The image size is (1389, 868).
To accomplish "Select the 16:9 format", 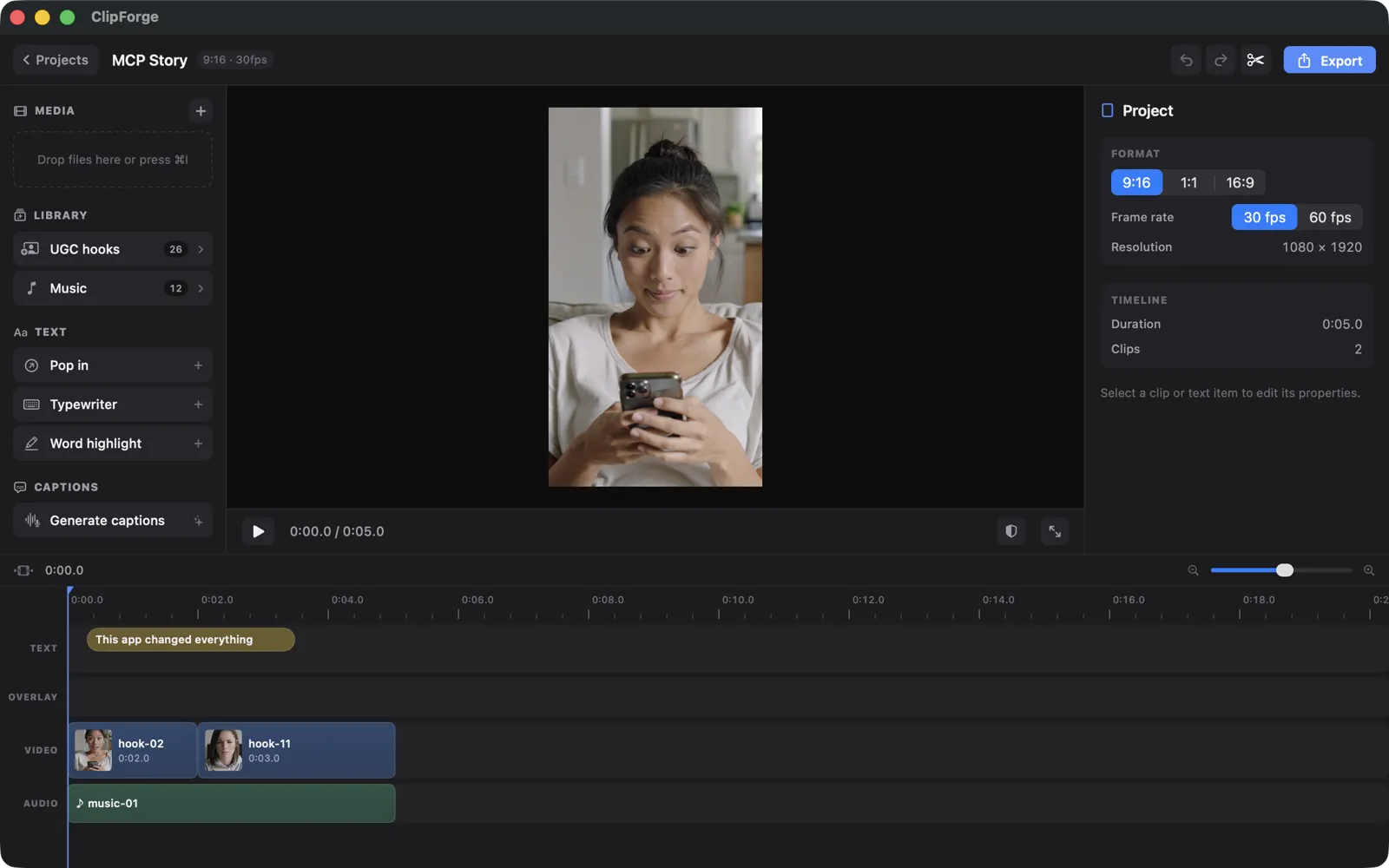I will (x=1240, y=182).
